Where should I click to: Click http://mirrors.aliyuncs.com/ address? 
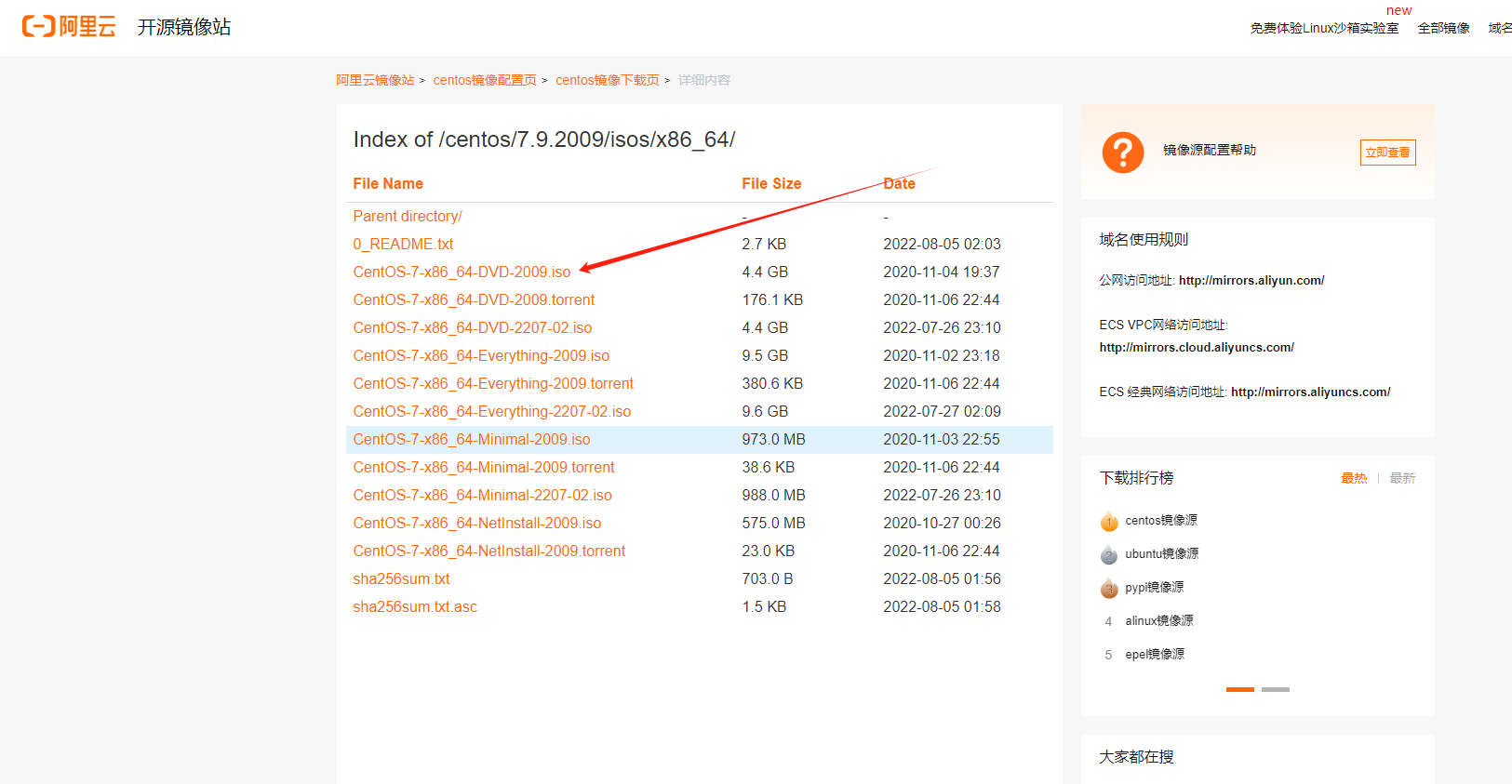[1311, 392]
